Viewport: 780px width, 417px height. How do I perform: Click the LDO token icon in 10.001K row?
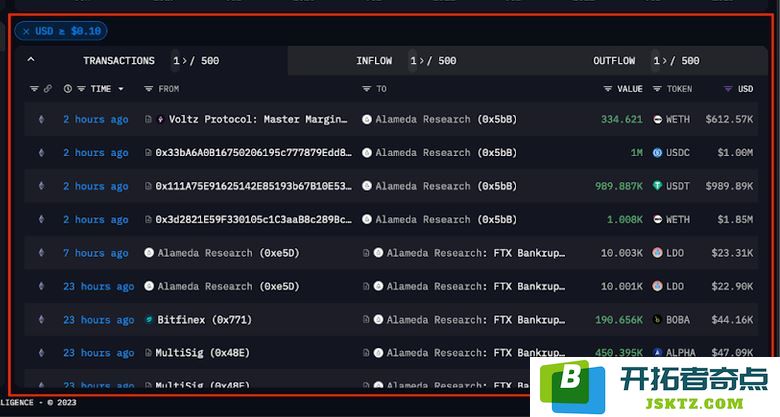(x=658, y=286)
